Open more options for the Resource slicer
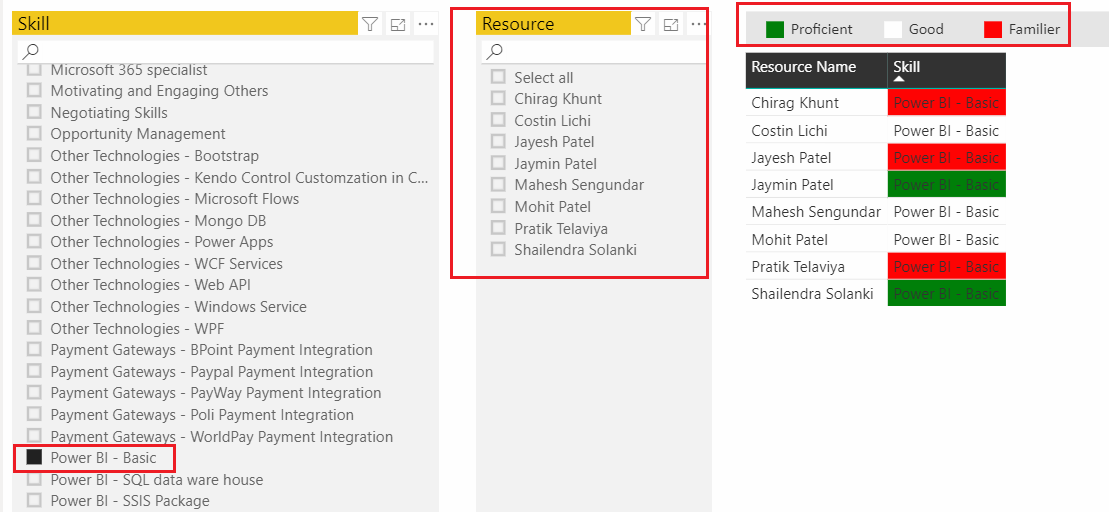Viewport: 1109px width, 512px height. tap(697, 25)
